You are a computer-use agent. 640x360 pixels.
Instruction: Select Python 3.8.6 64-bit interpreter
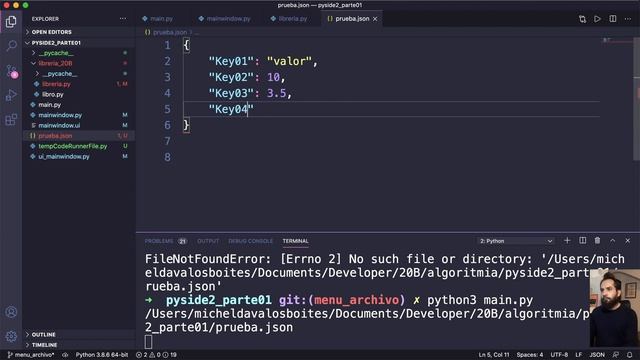(102, 355)
